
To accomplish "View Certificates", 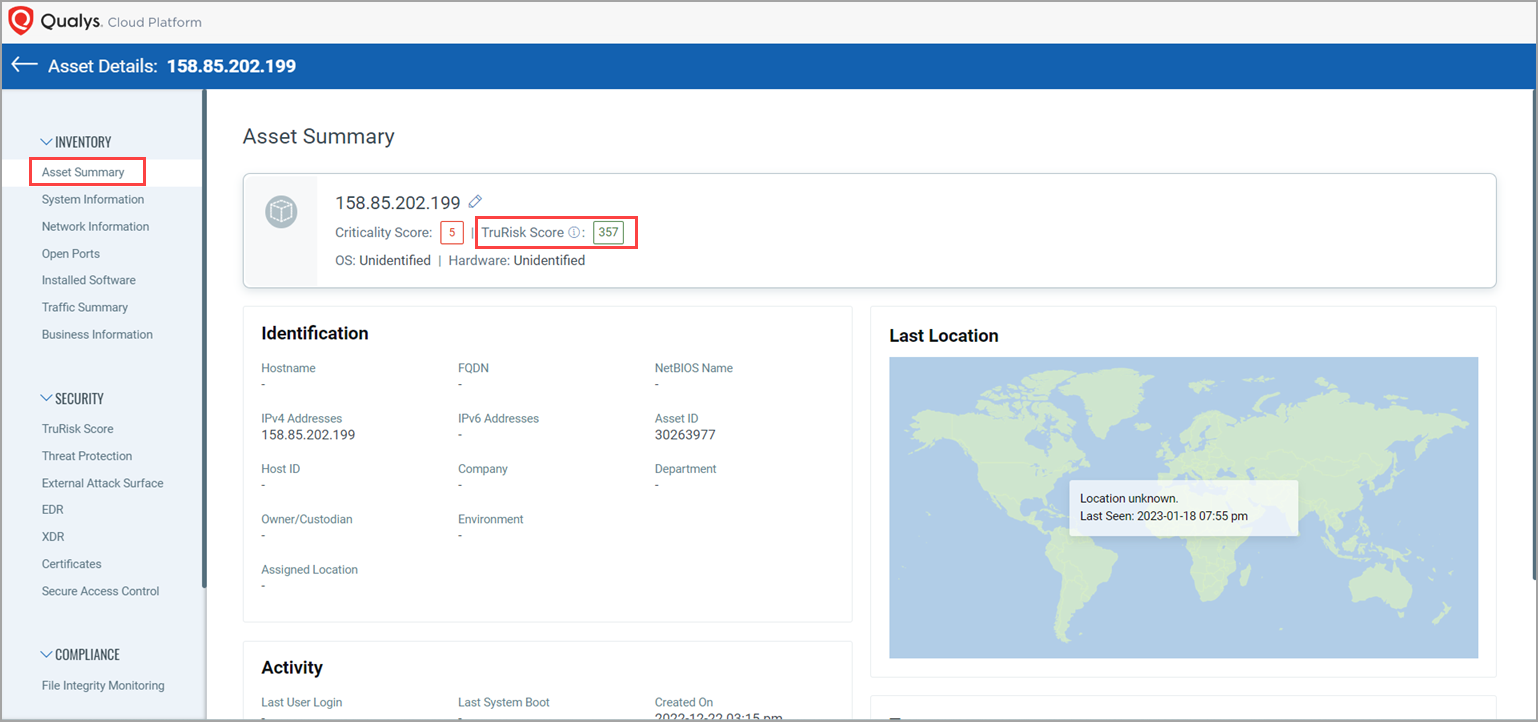I will tap(71, 564).
